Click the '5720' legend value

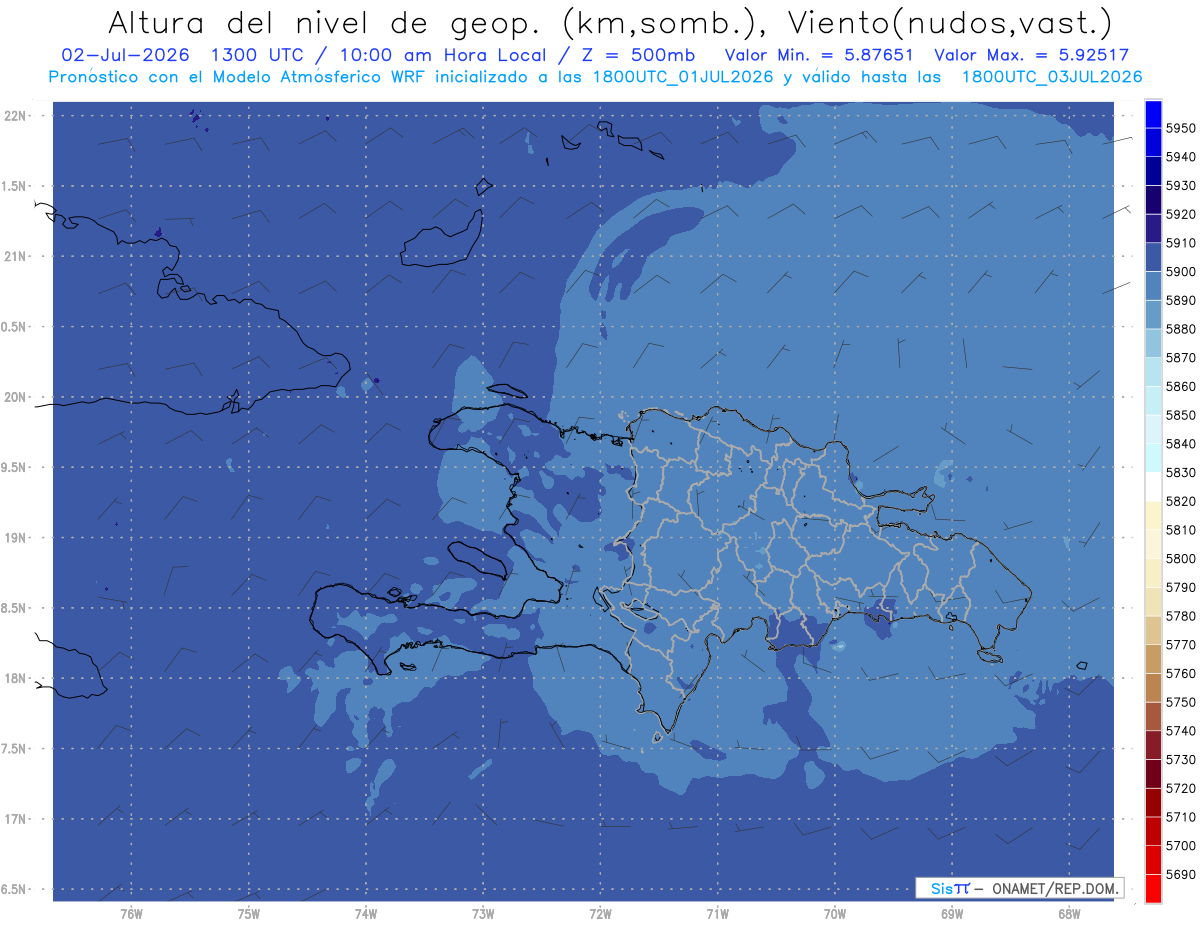(1180, 788)
